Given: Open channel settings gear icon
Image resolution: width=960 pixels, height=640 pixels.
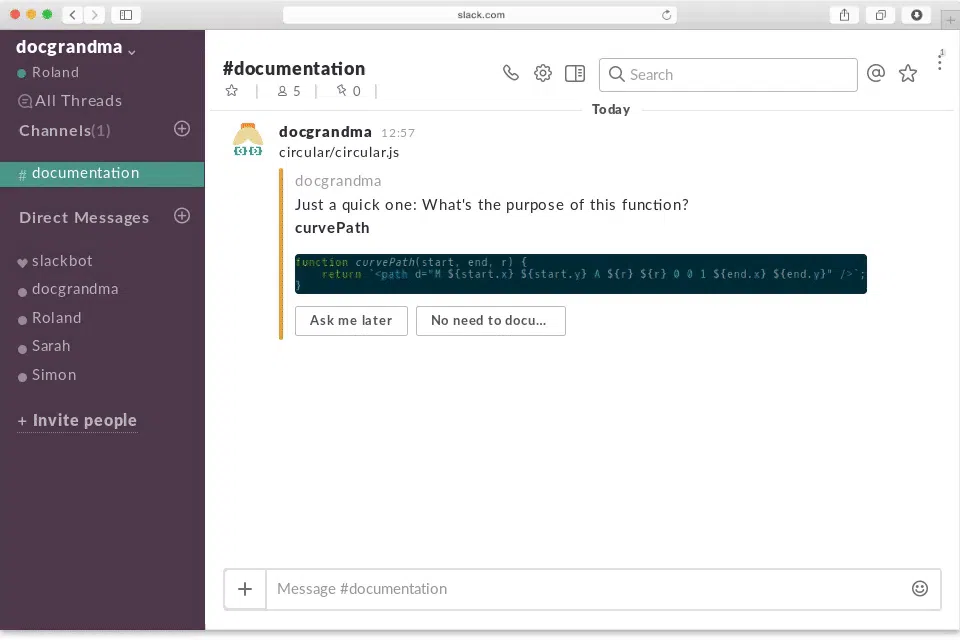Looking at the screenshot, I should coord(542,73).
